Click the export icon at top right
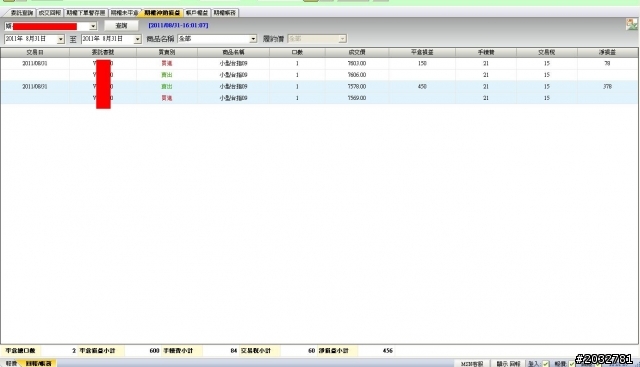 pyautogui.click(x=632, y=24)
